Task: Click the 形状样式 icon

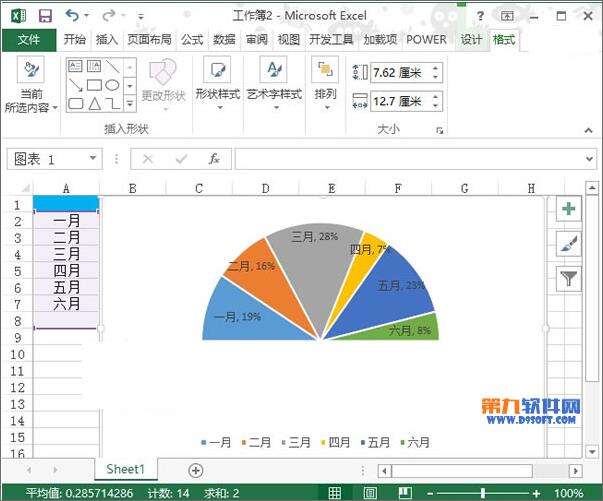Action: (x=217, y=70)
